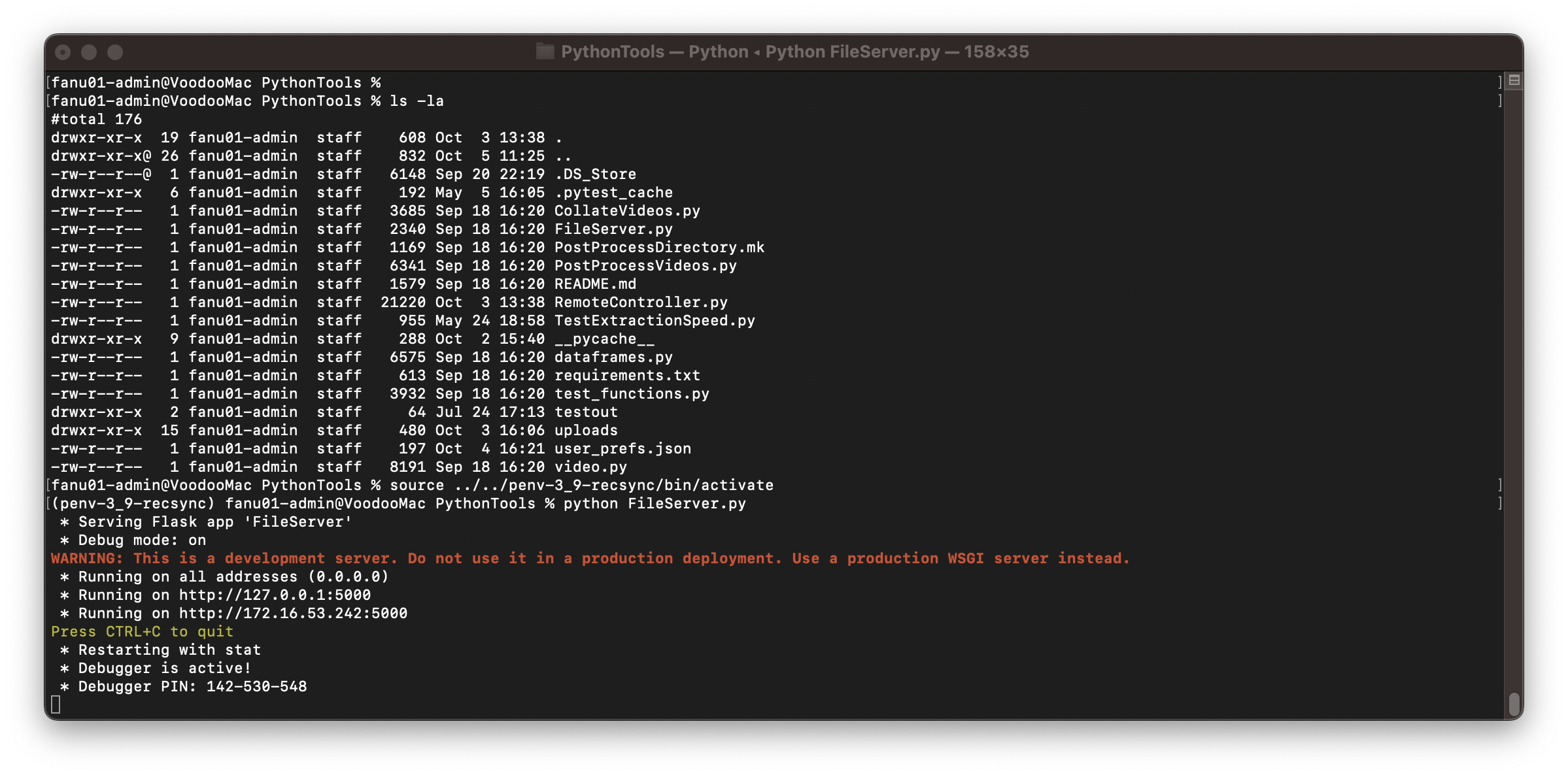The width and height of the screenshot is (1568, 775).
Task: Click the window title text PythonTools
Action: [612, 52]
